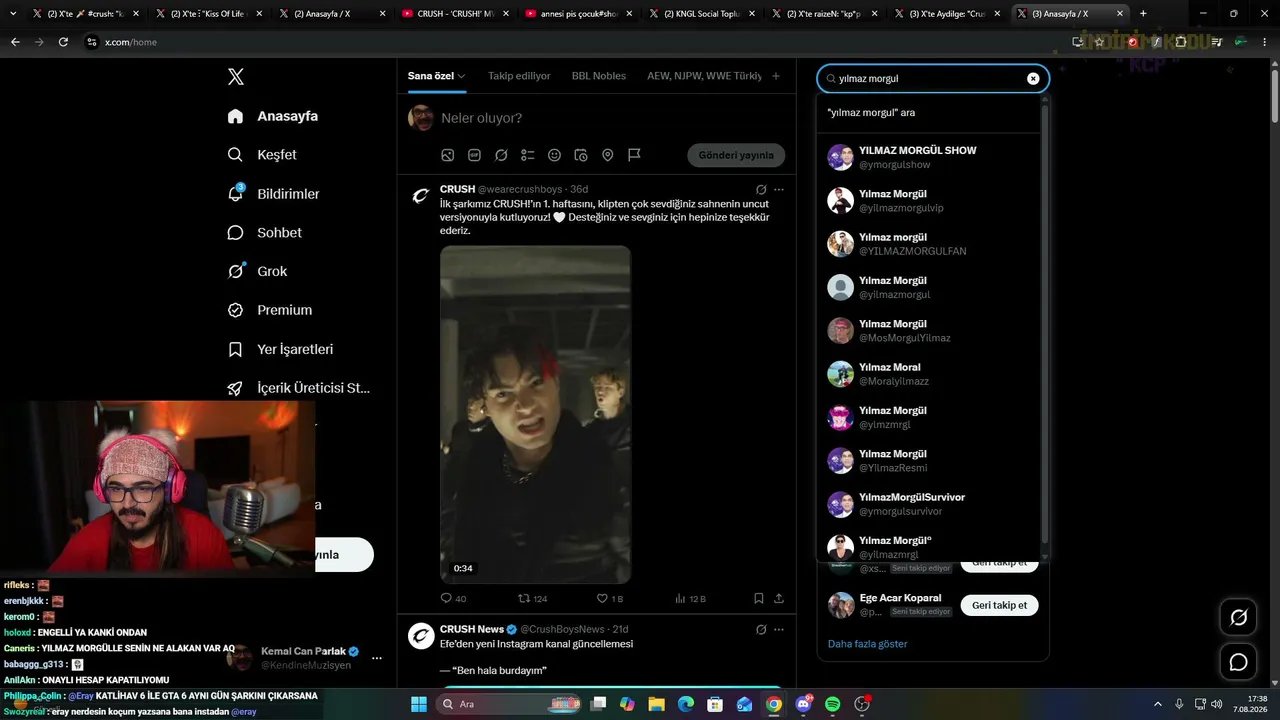Open the YılmazMorgülSurvivor result
This screenshot has width=1280, height=720.
pos(930,504)
